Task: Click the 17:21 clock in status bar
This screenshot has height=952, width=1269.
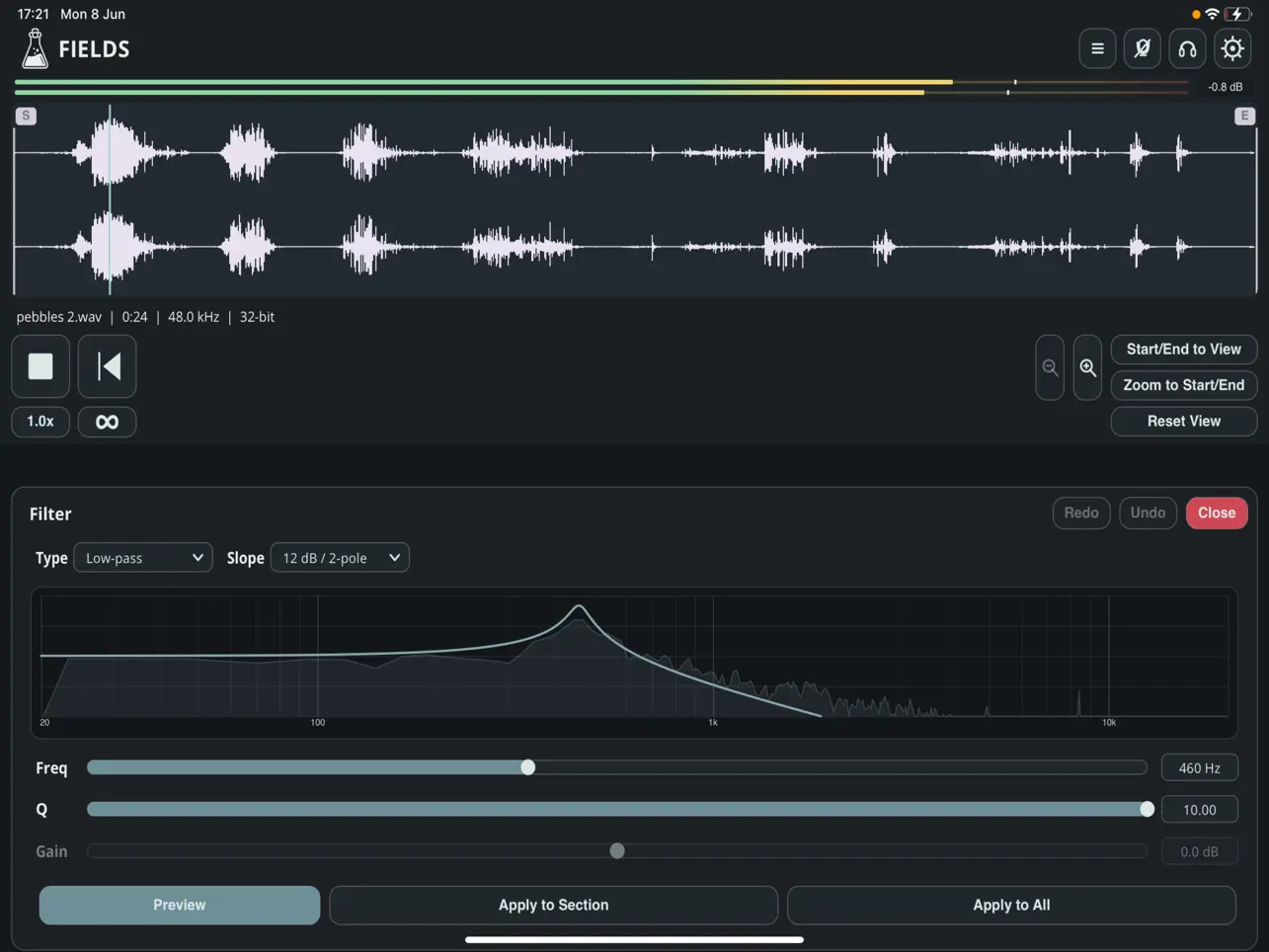Action: point(34,14)
